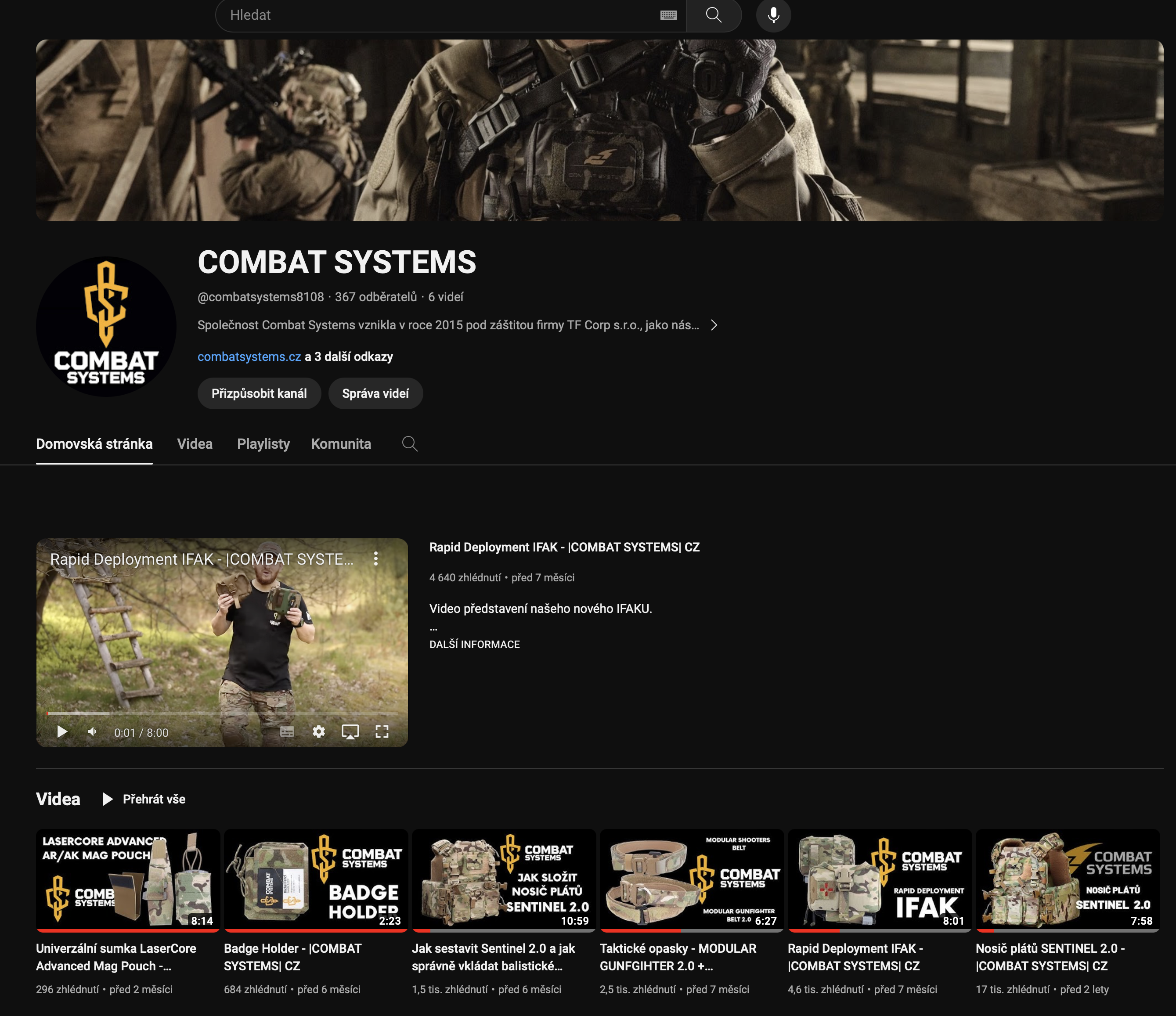1176x1016 pixels.
Task: Expand DALŠÍ INFORMACE description
Action: click(x=475, y=644)
